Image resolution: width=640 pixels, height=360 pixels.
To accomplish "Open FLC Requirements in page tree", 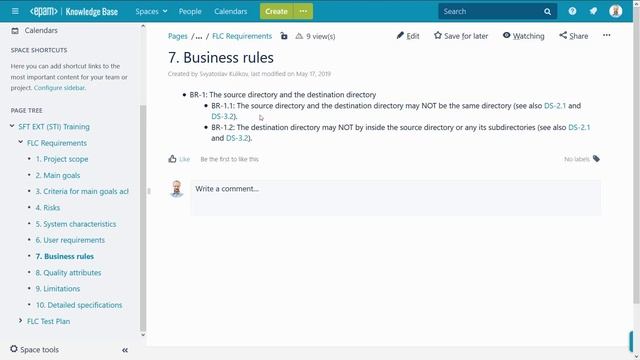I will (57, 143).
